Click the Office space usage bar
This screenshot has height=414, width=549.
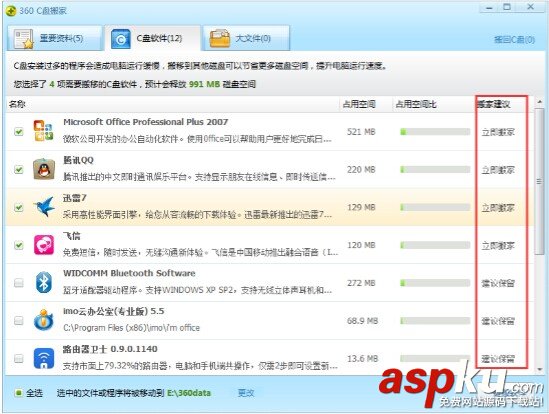pyautogui.click(x=435, y=132)
